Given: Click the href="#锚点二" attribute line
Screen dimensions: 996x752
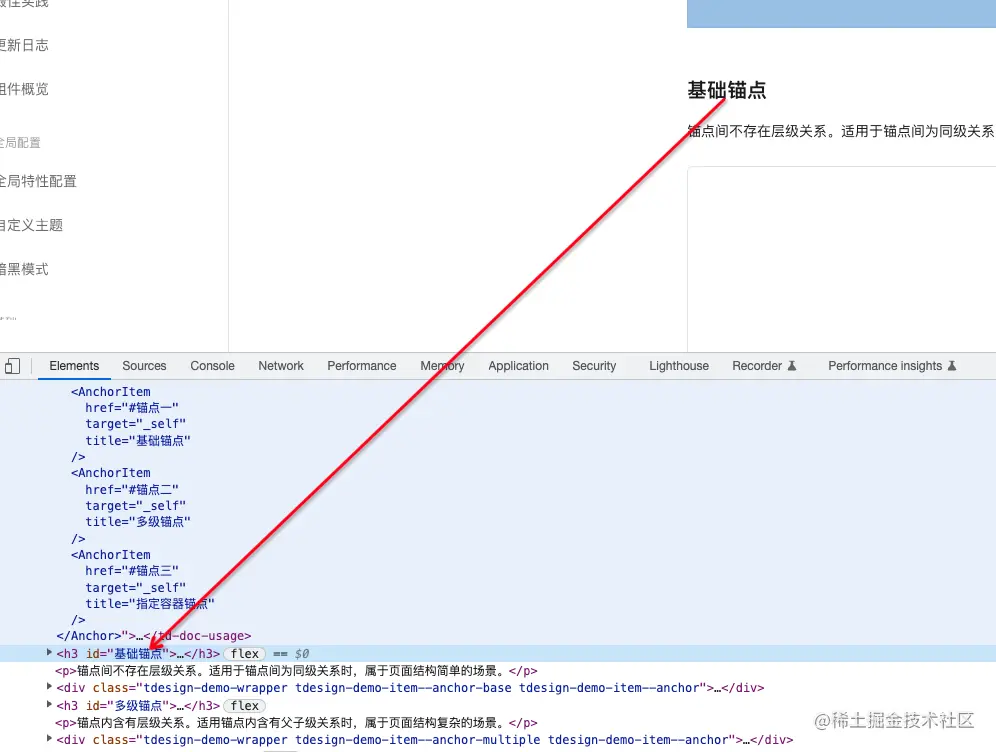Looking at the screenshot, I should coord(132,489).
